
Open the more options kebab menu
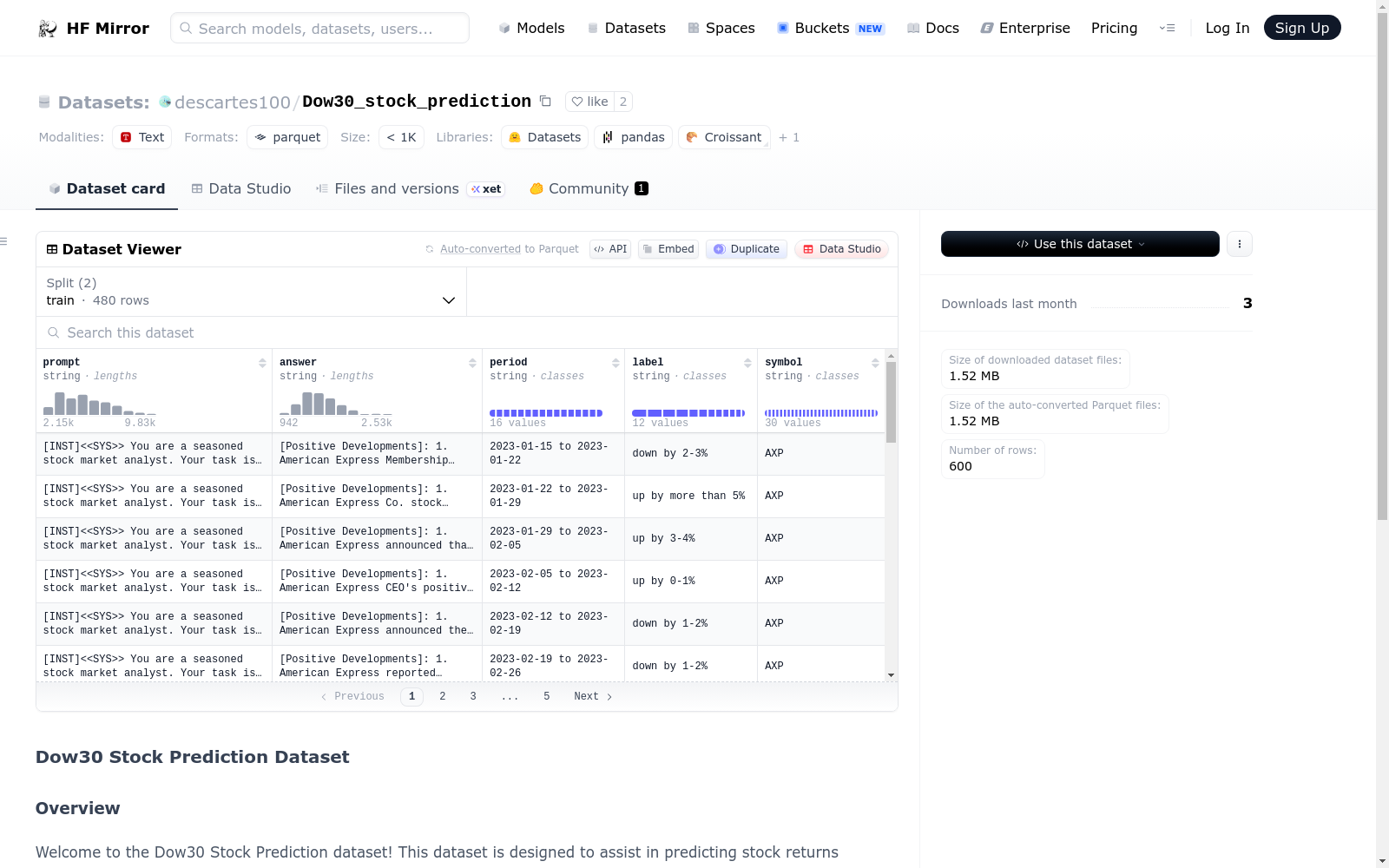1240,244
